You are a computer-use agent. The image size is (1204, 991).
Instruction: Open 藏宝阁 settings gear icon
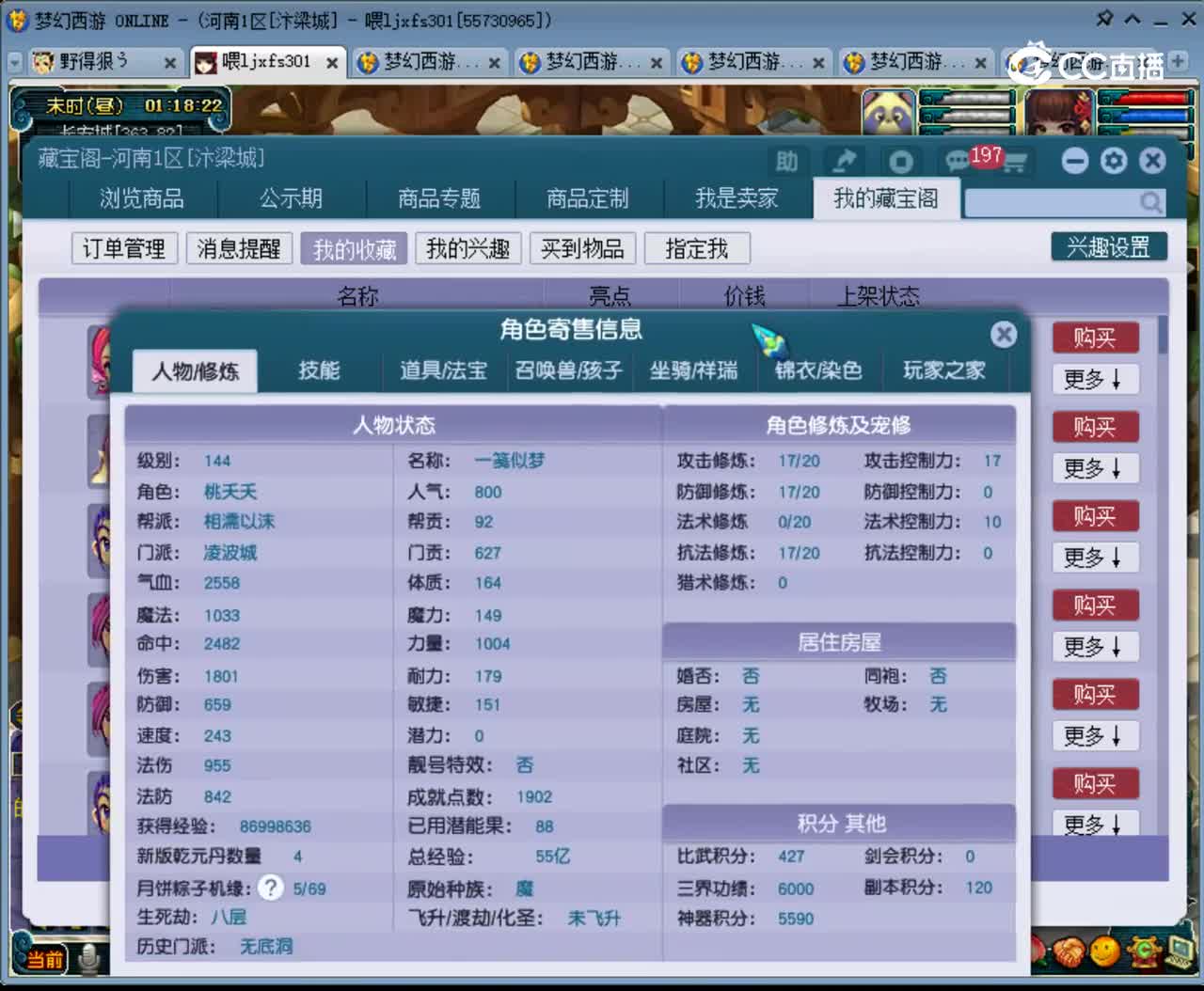click(x=1114, y=161)
